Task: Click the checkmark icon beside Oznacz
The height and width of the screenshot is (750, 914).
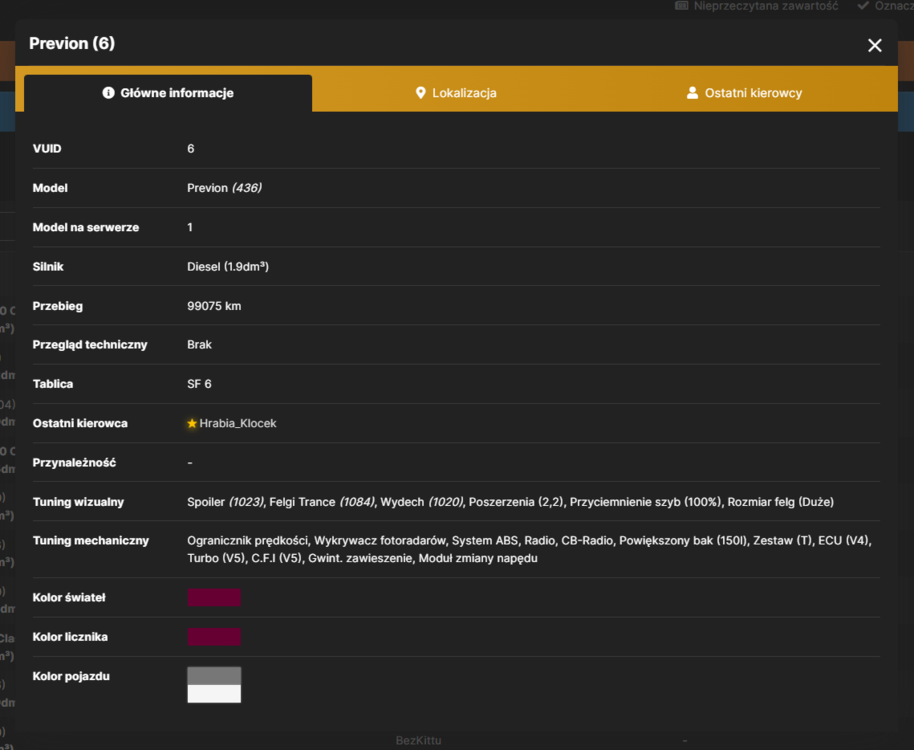Action: [x=863, y=6]
